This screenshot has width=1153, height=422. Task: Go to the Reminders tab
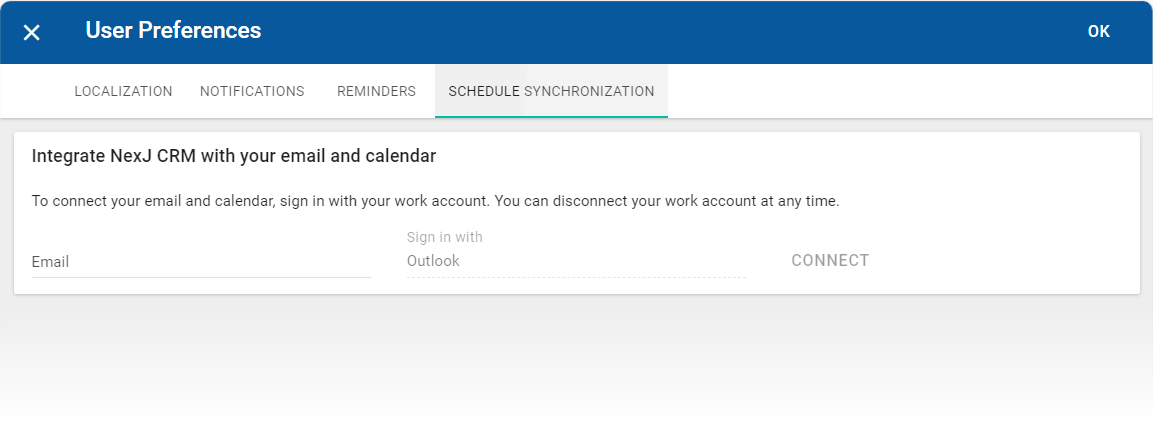[x=376, y=91]
